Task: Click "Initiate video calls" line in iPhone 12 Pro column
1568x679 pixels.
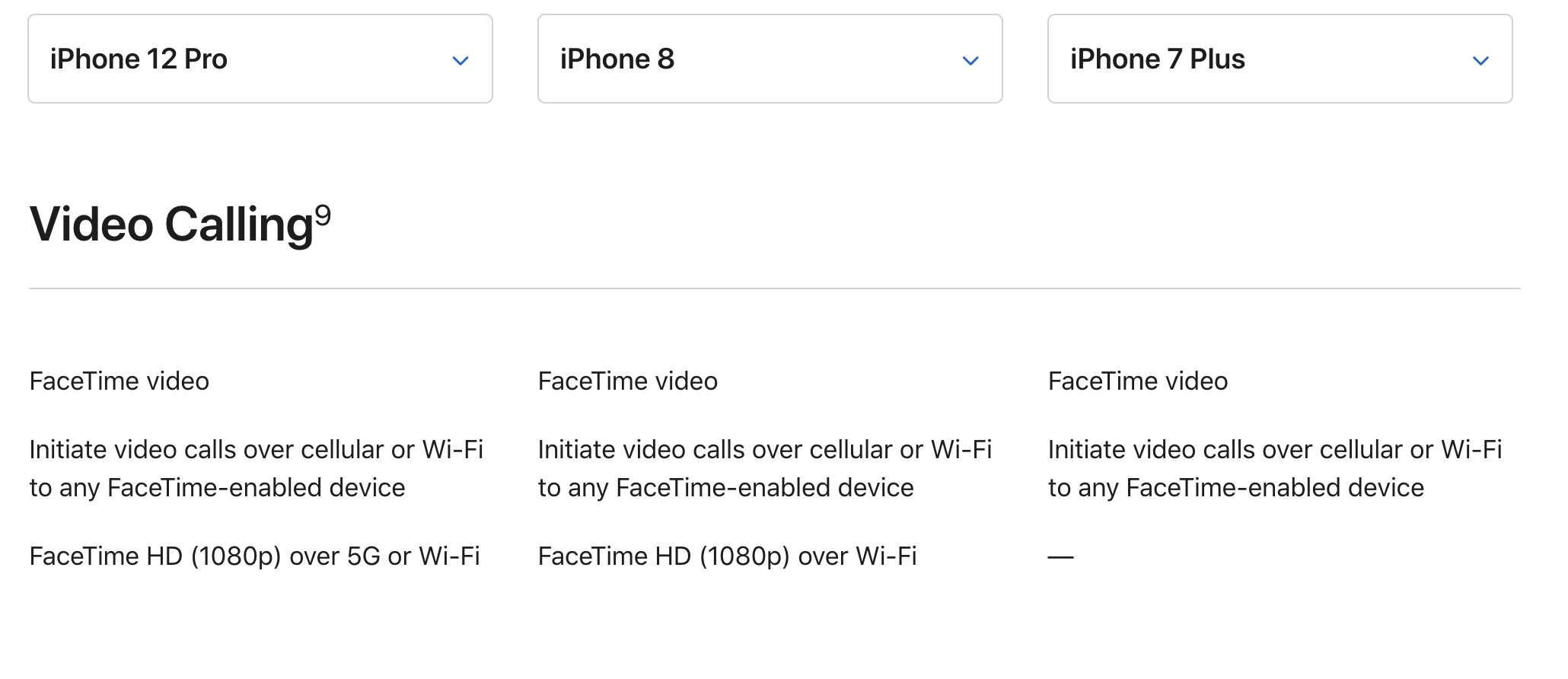Action: [257, 450]
